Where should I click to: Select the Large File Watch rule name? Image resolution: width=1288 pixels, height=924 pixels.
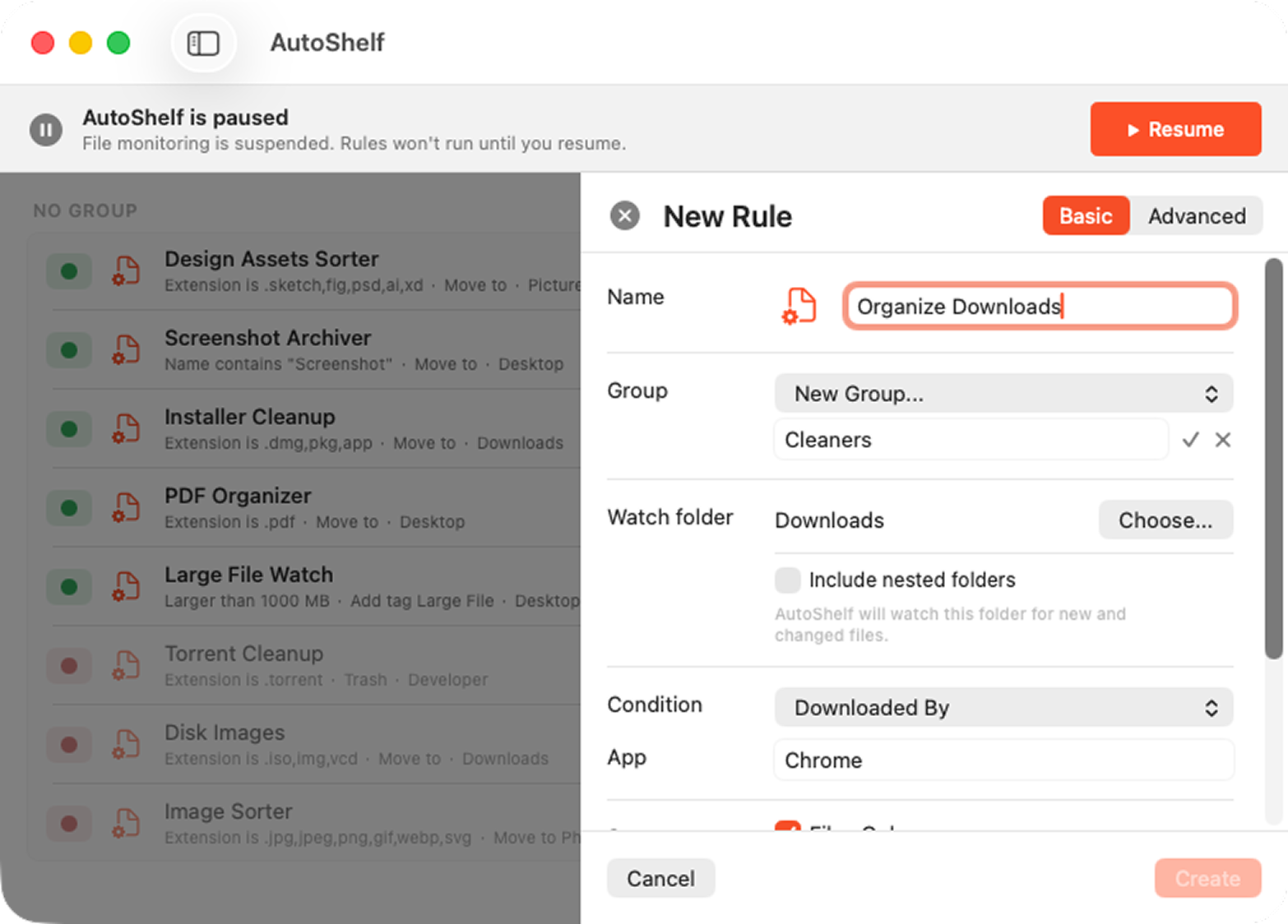pyautogui.click(x=248, y=575)
